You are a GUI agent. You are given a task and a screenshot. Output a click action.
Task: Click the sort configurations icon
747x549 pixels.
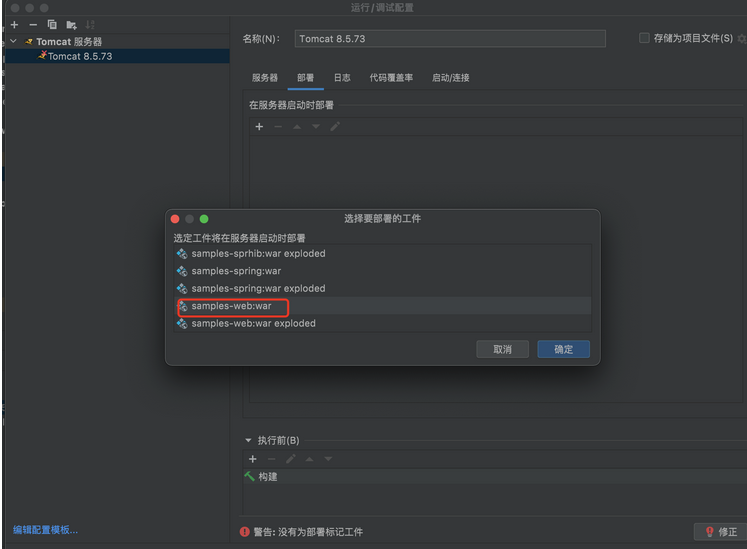pos(90,25)
